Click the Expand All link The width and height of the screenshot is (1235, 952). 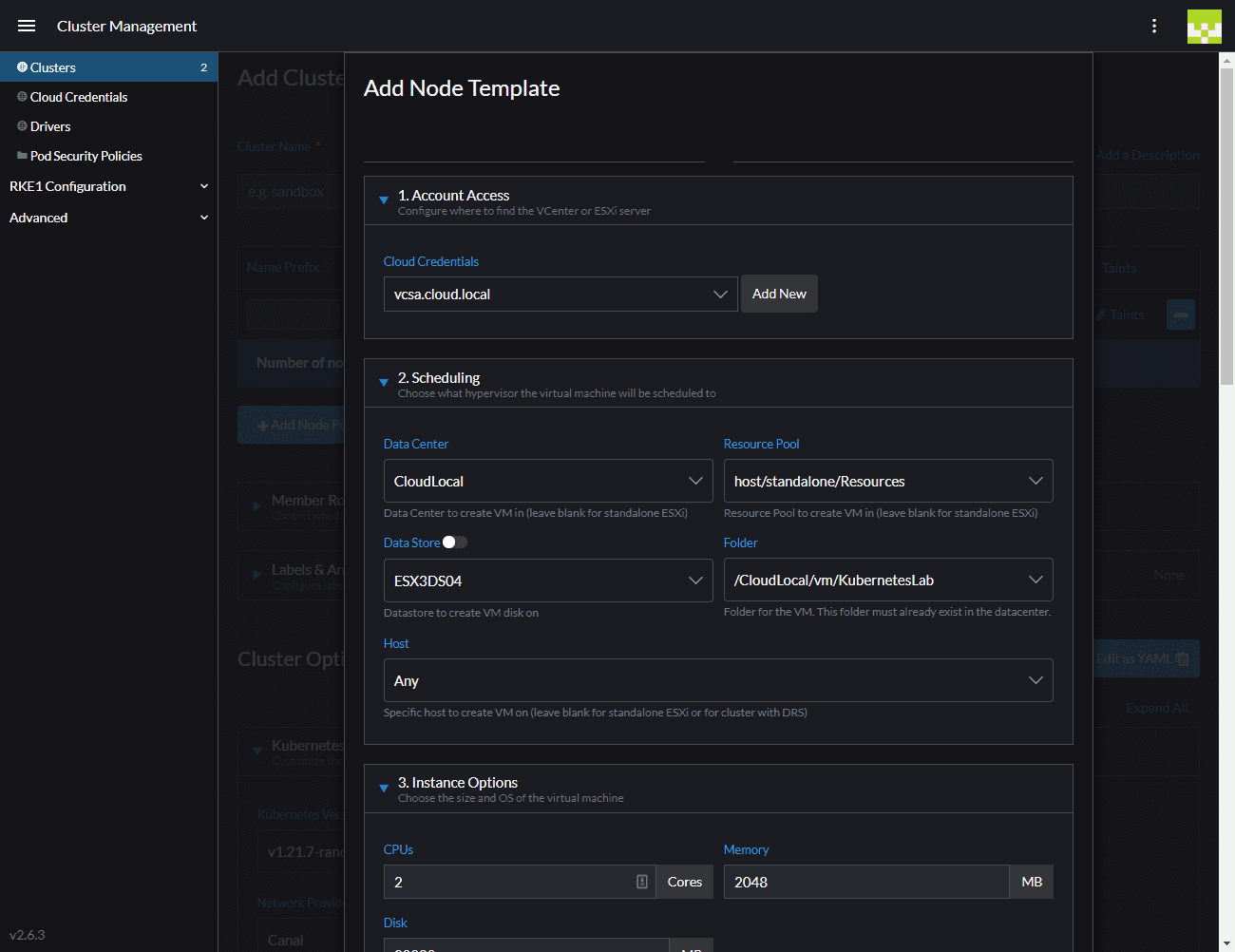coord(1157,707)
